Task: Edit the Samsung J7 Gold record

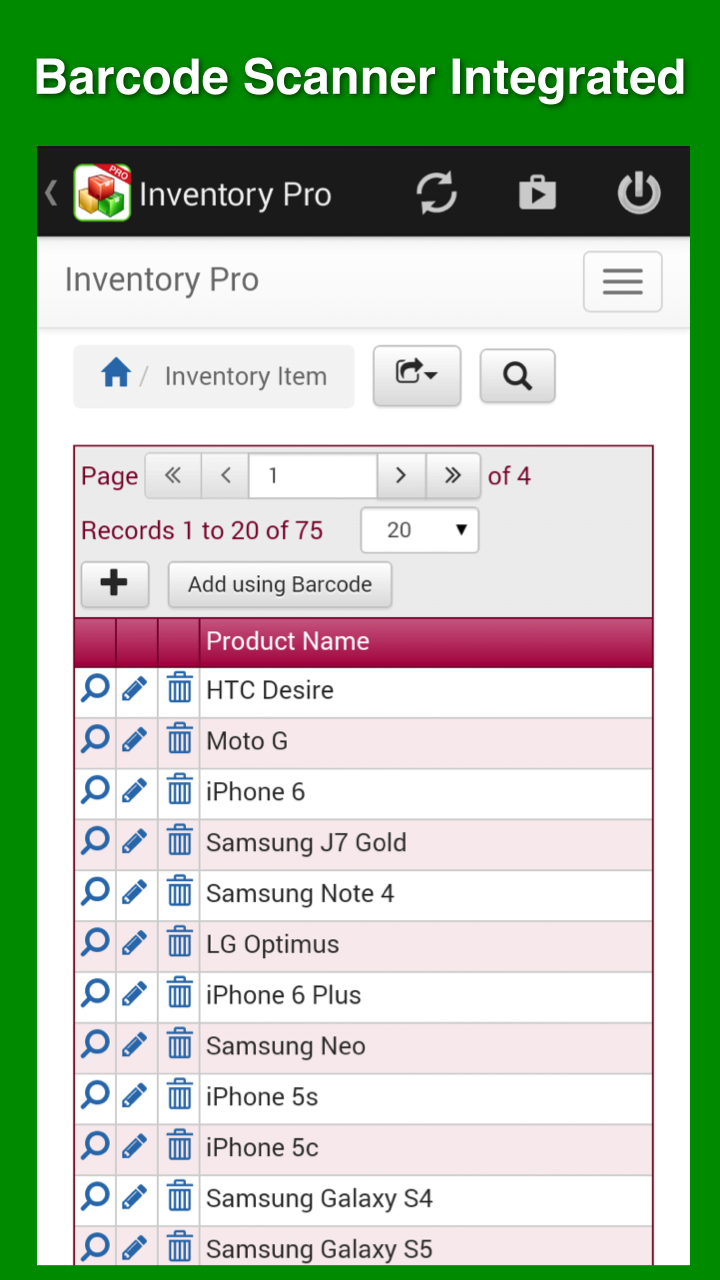Action: pyautogui.click(x=135, y=842)
